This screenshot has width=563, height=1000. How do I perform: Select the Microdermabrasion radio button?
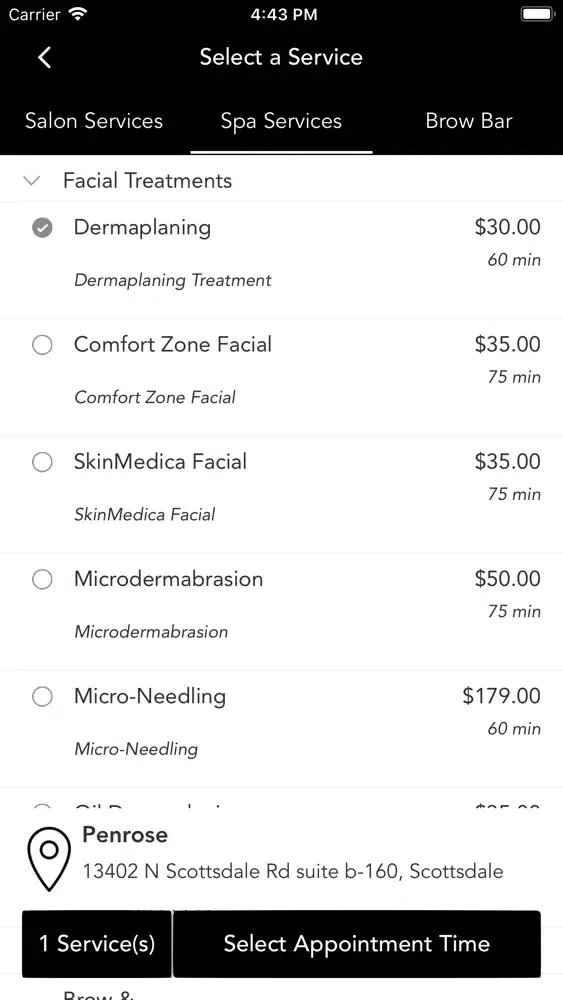[x=42, y=580]
